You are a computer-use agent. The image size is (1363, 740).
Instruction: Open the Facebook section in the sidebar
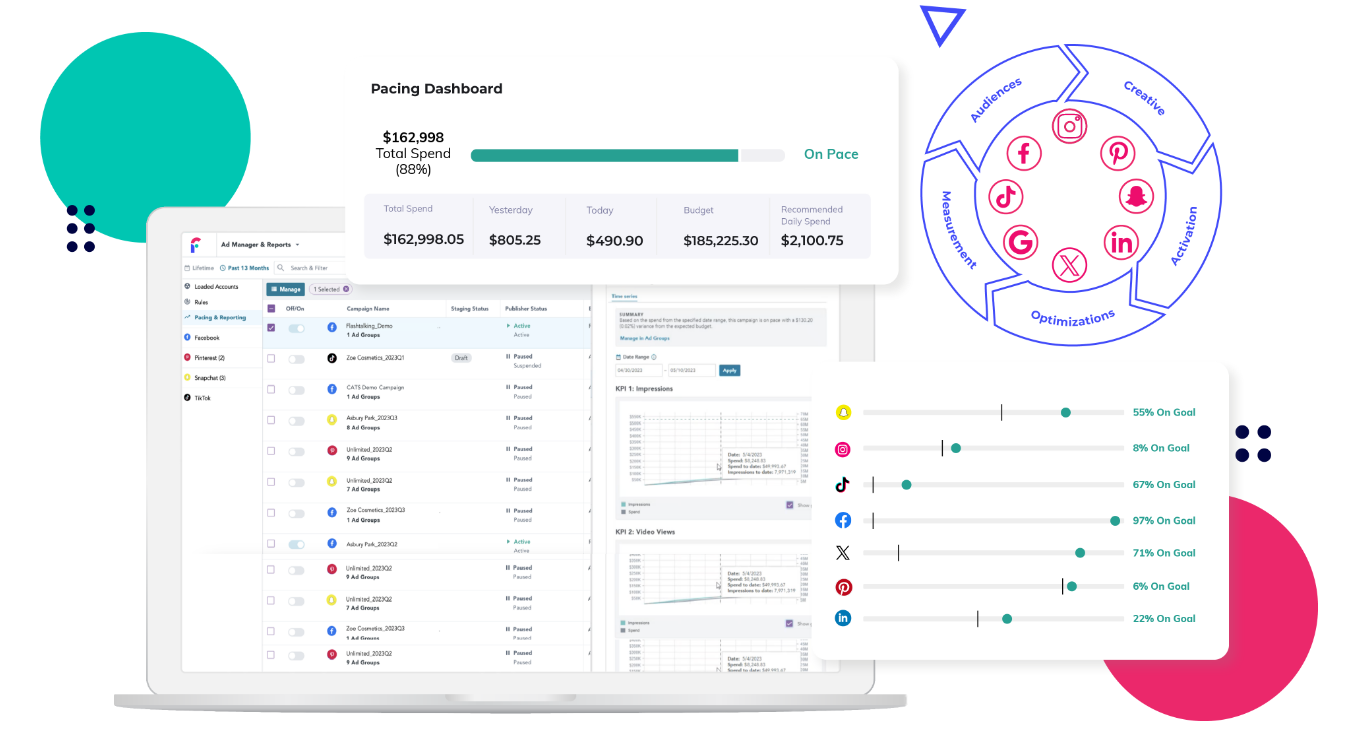[x=206, y=338]
